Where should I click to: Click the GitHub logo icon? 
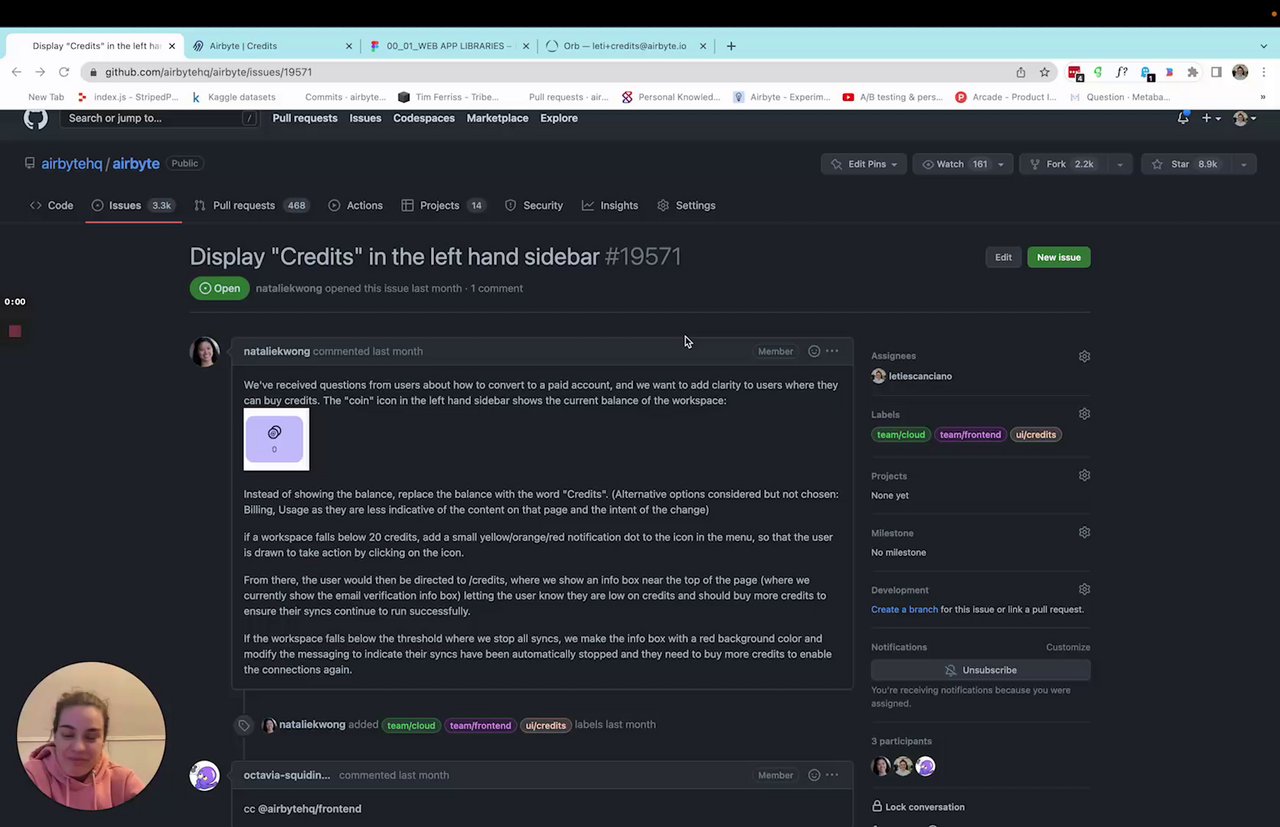point(36,118)
